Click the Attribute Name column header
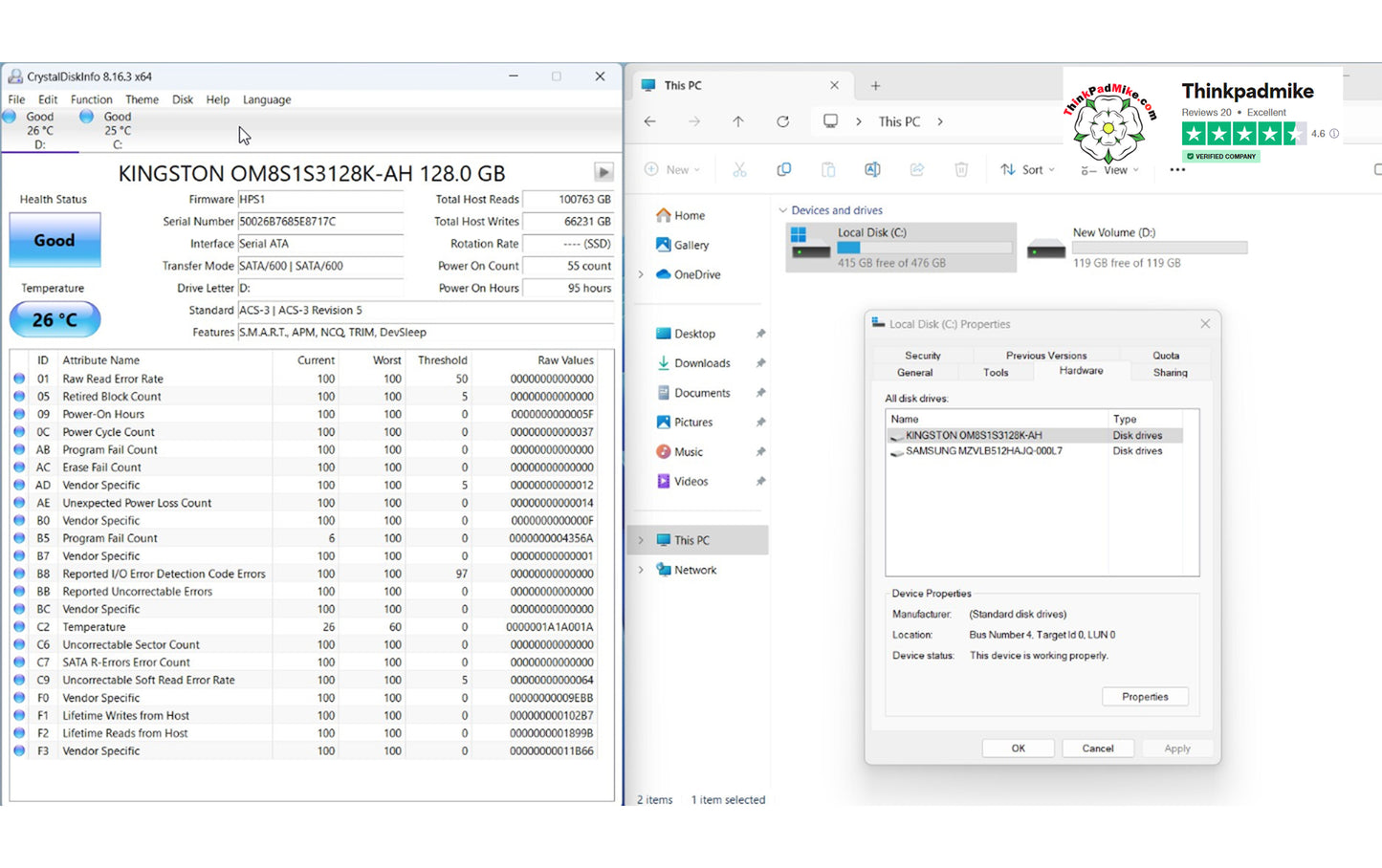The width and height of the screenshot is (1382, 868). [x=165, y=360]
